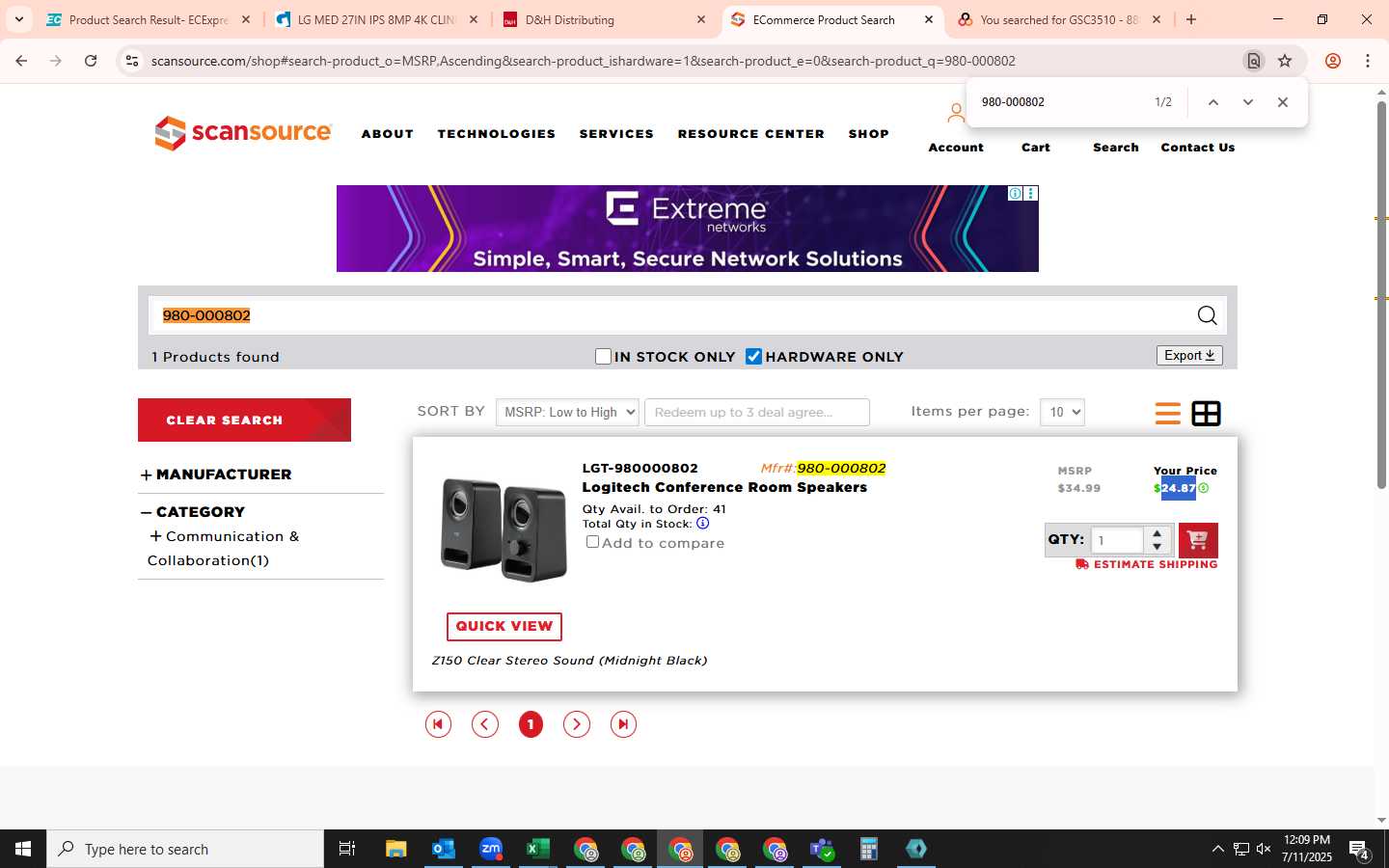Click the Redeem deal agreement field
1389x868 pixels.
757,412
